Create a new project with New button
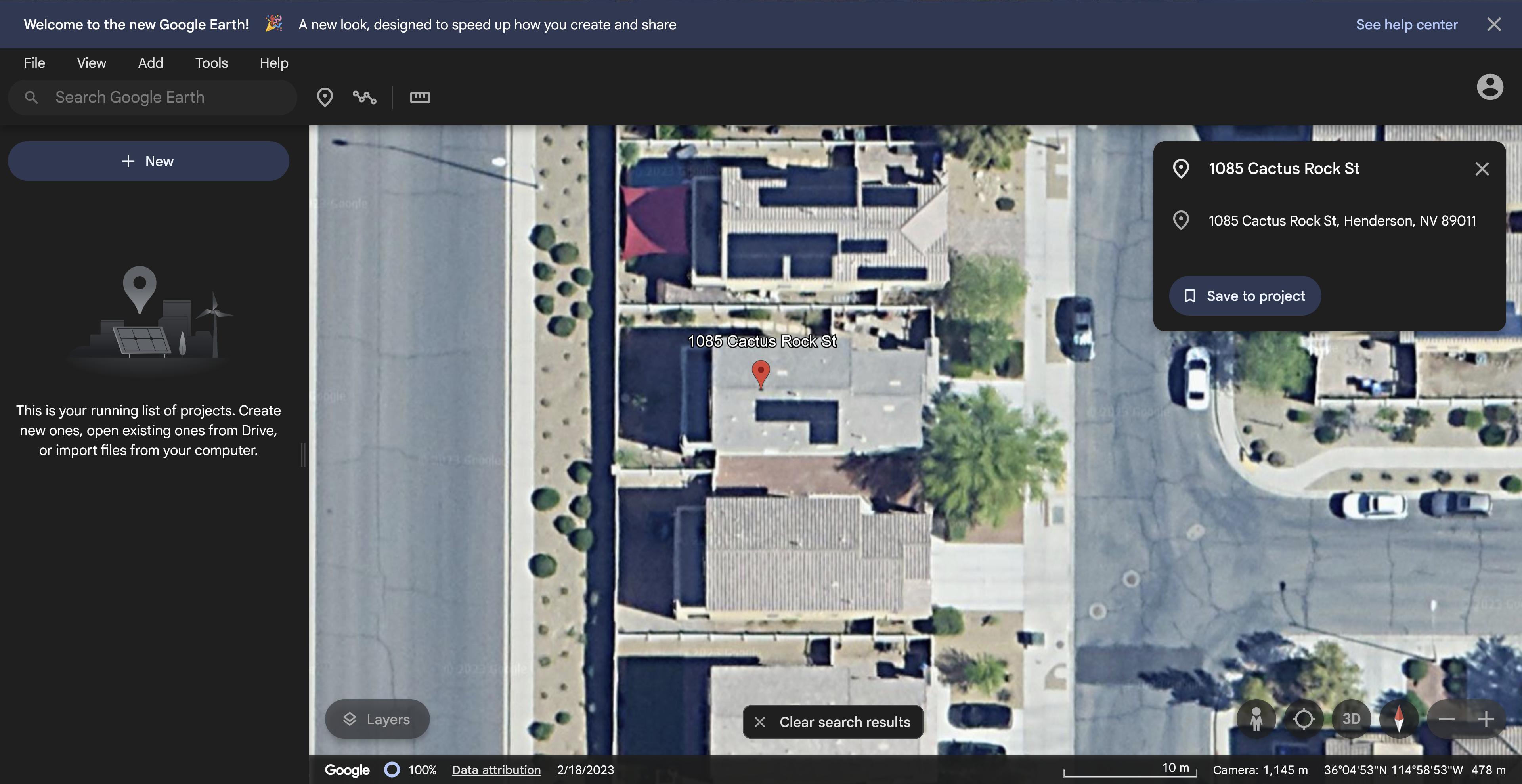This screenshot has width=1522, height=784. click(148, 161)
